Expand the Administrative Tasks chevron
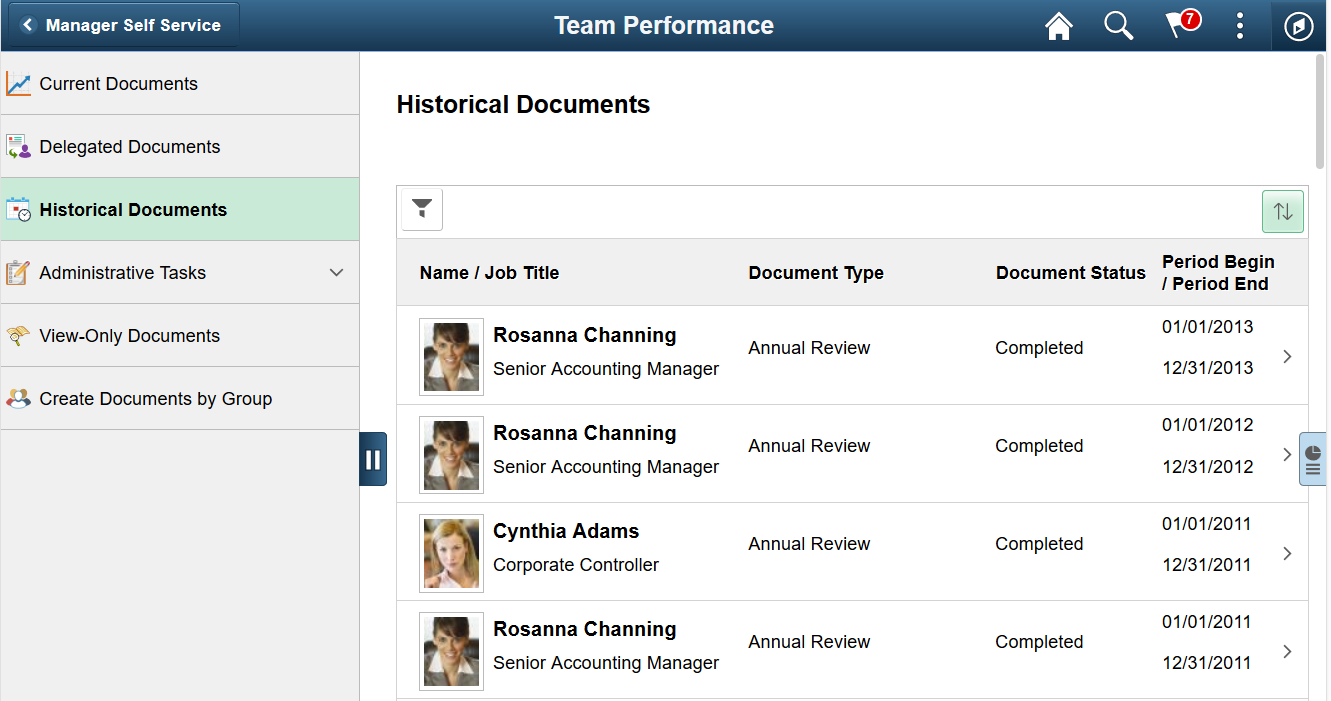The width and height of the screenshot is (1331, 701). pyautogui.click(x=337, y=273)
